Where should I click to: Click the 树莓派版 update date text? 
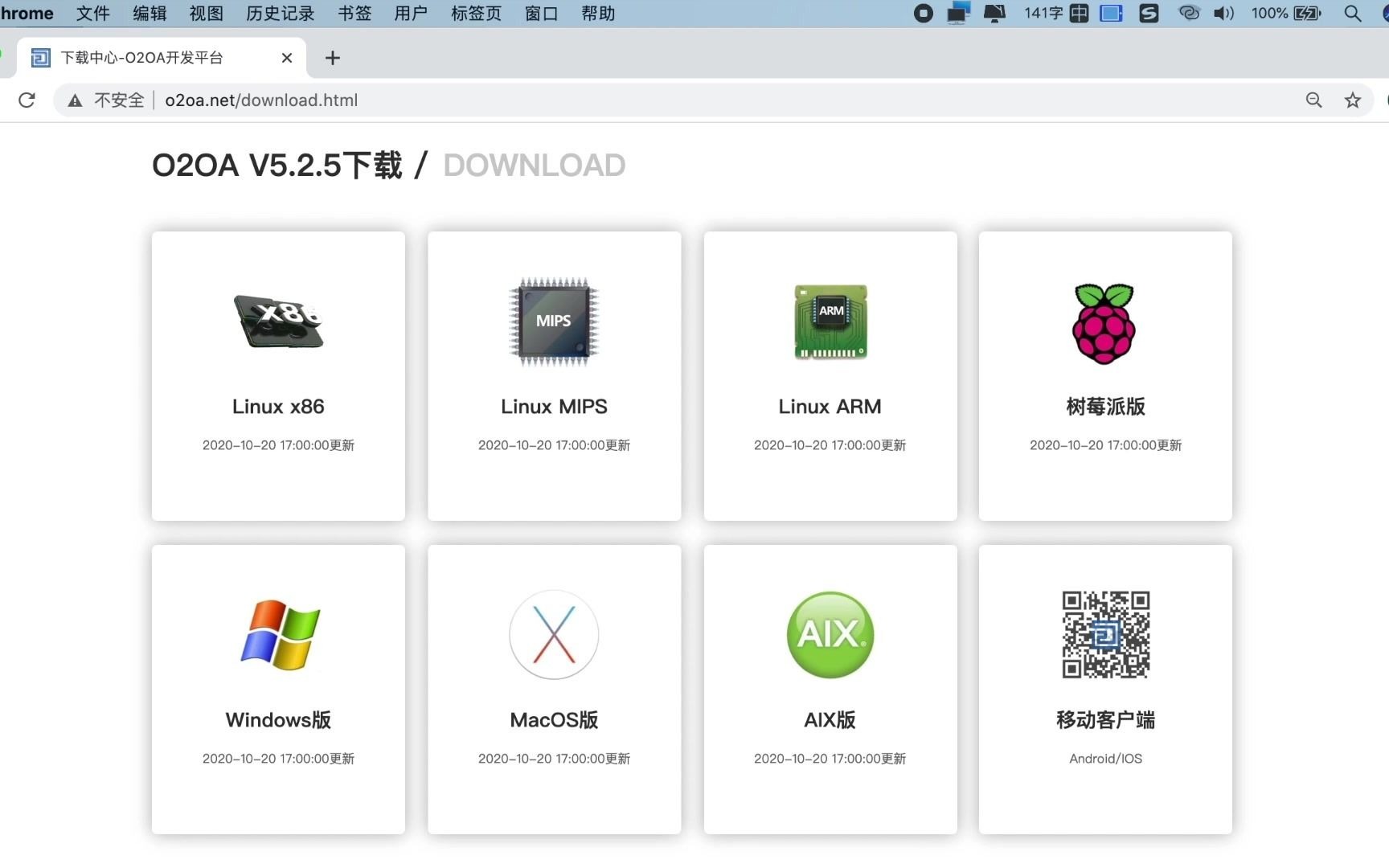(1105, 445)
